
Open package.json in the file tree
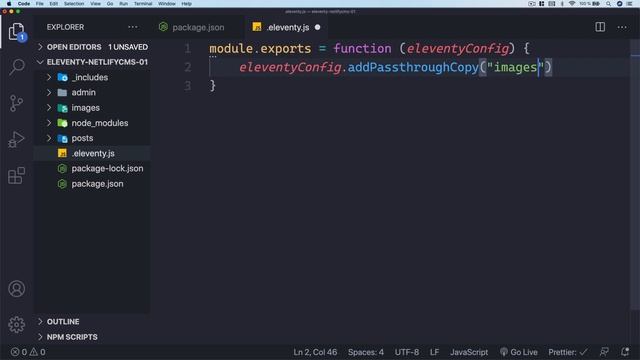click(92, 184)
